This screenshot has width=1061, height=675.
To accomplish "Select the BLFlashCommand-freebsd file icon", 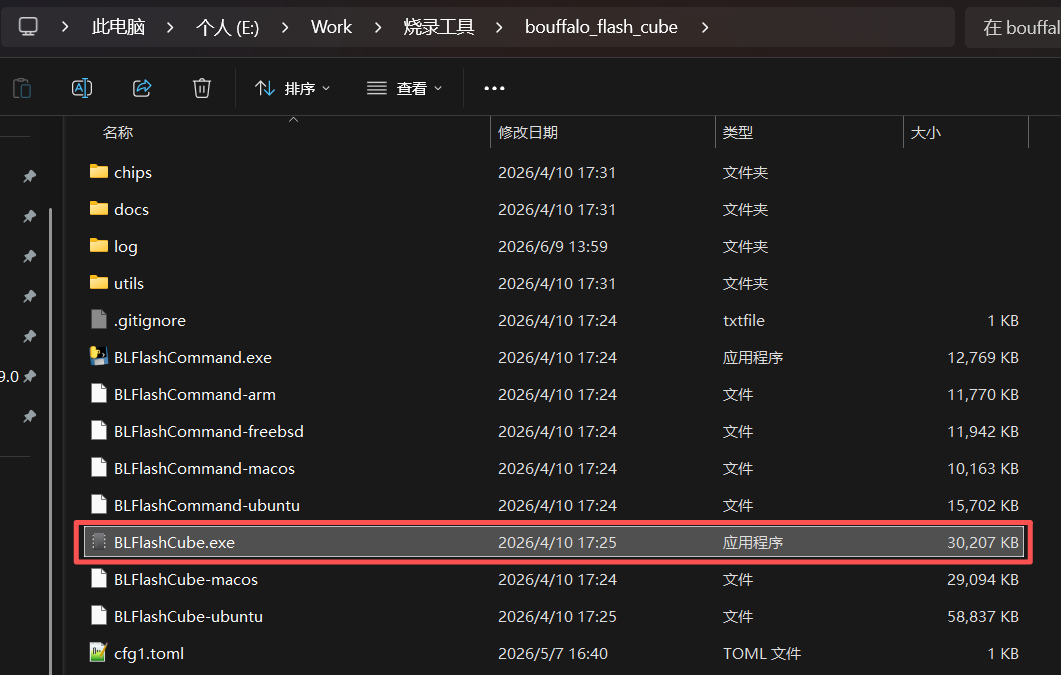I will tap(99, 431).
